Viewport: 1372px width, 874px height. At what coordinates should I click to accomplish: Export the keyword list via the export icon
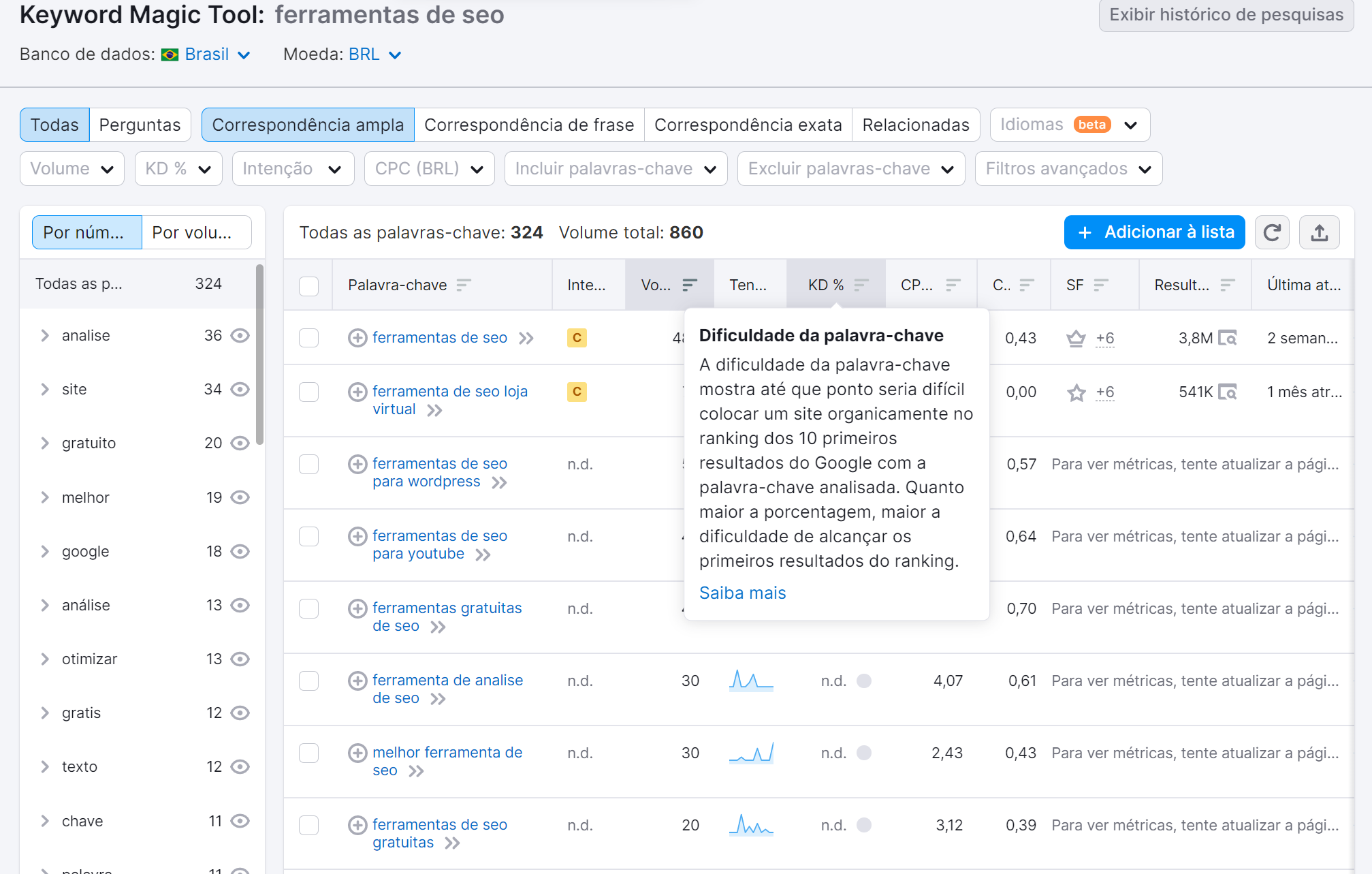click(1320, 232)
